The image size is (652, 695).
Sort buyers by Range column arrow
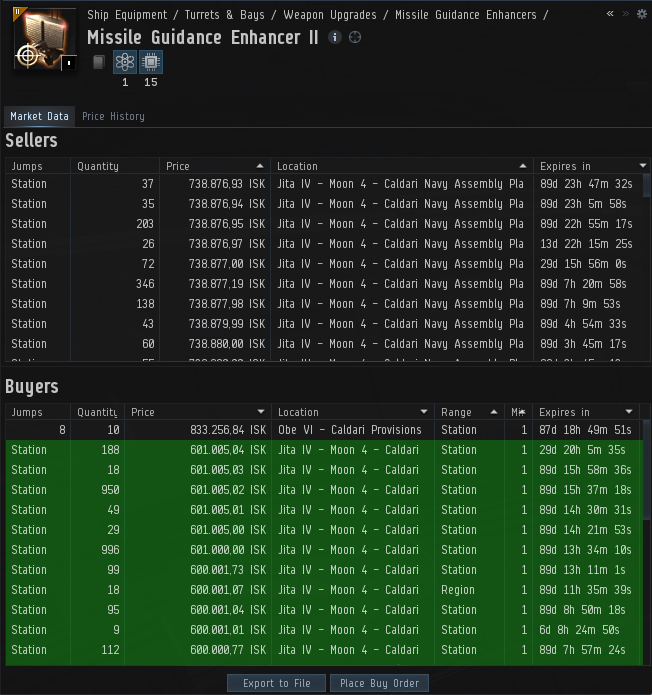494,412
